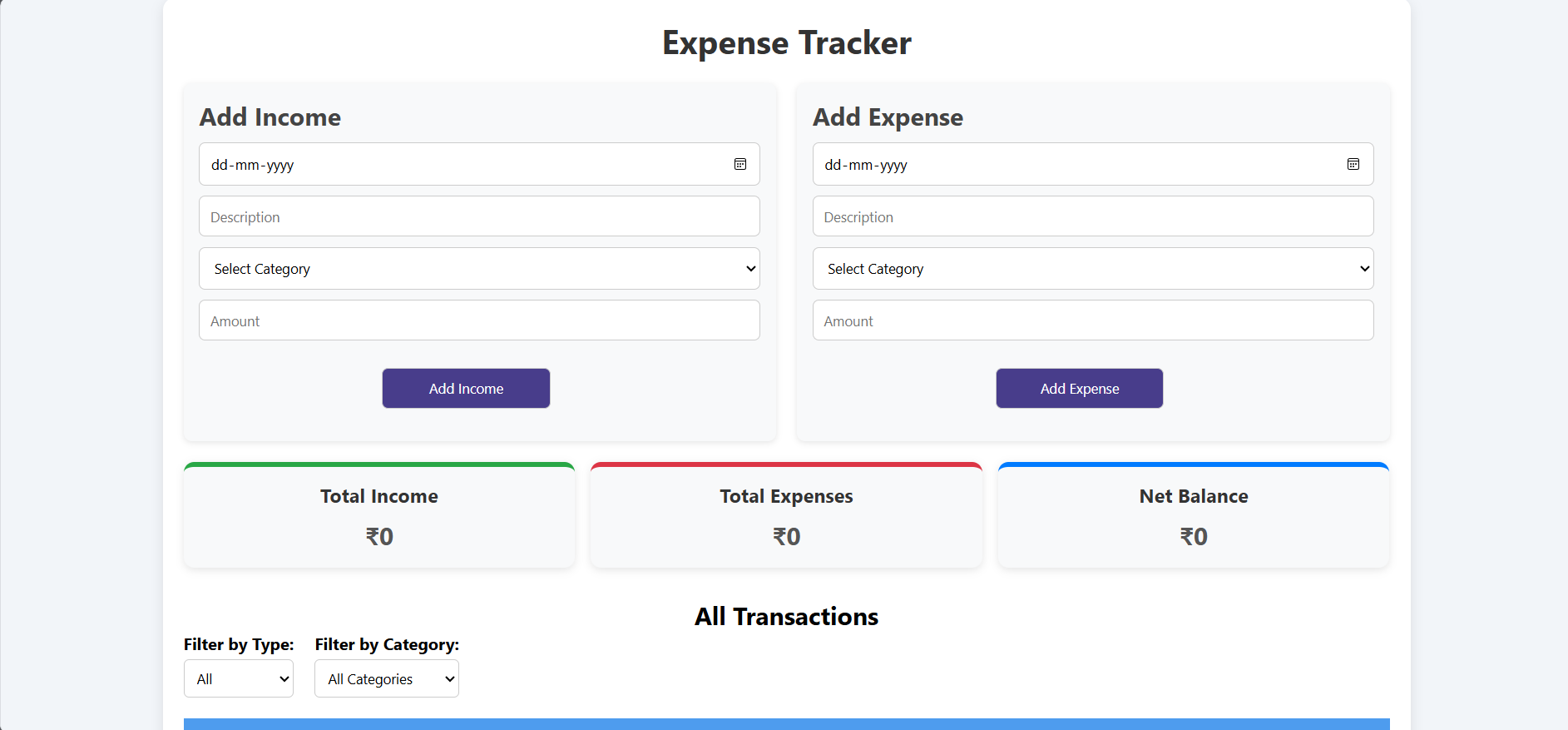The image size is (1568, 730).
Task: Click the Add Income button
Action: (x=466, y=389)
